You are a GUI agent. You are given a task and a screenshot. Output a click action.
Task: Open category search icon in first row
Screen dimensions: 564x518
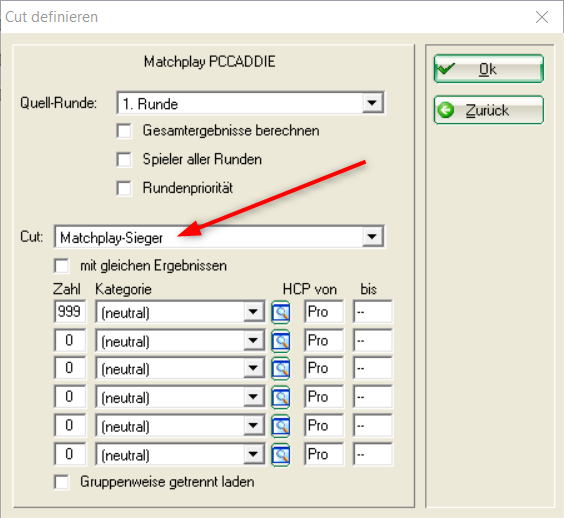(281, 312)
